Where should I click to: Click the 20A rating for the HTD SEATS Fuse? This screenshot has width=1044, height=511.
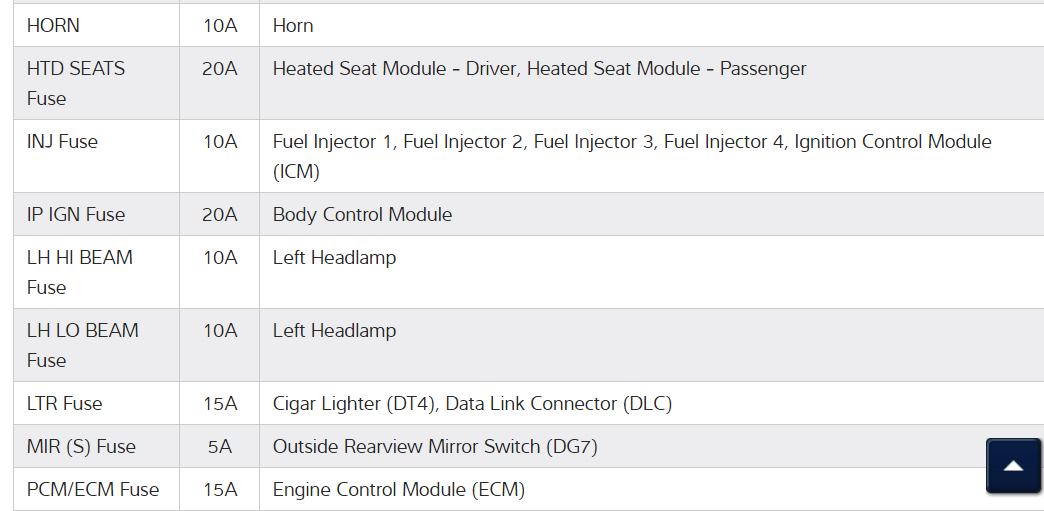(x=219, y=69)
